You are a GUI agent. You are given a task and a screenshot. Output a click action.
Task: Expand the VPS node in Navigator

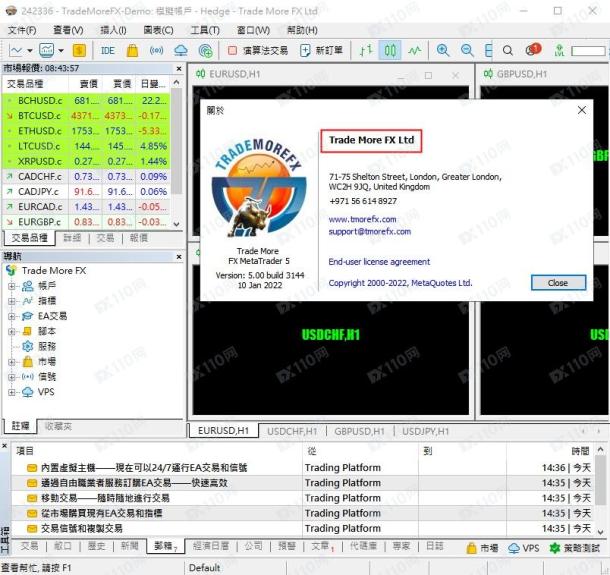tap(12, 392)
